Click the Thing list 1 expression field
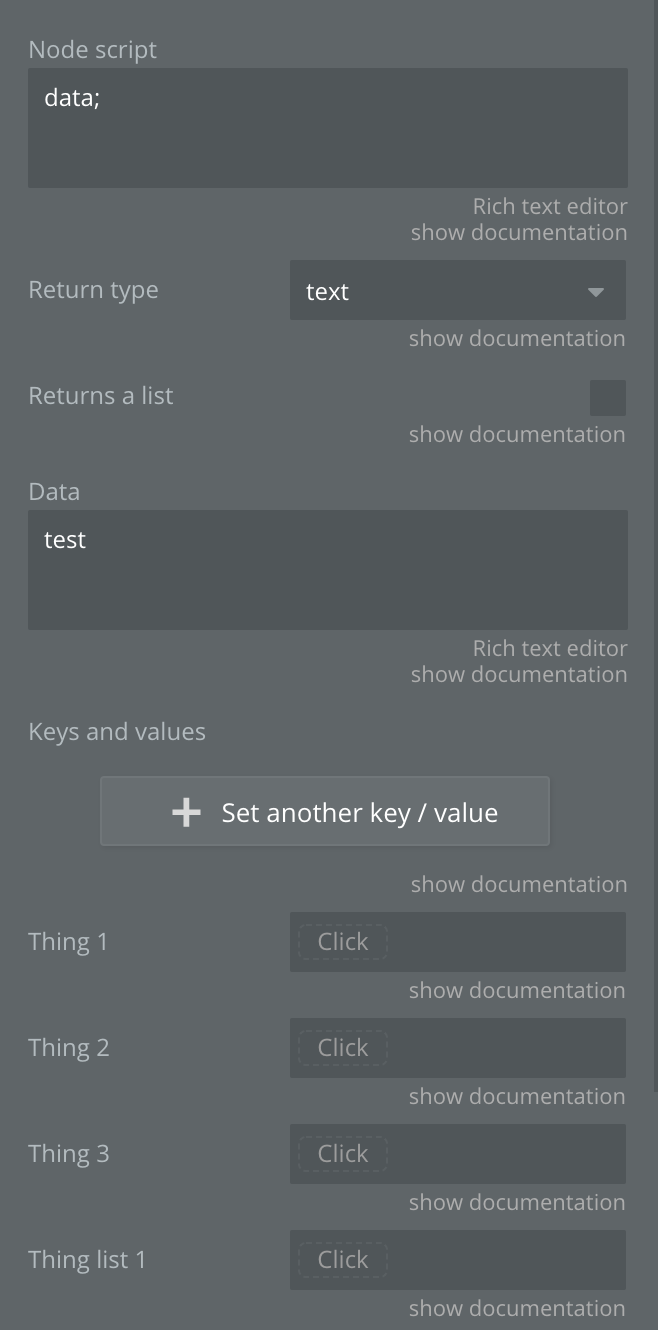658x1330 pixels. (x=457, y=1260)
